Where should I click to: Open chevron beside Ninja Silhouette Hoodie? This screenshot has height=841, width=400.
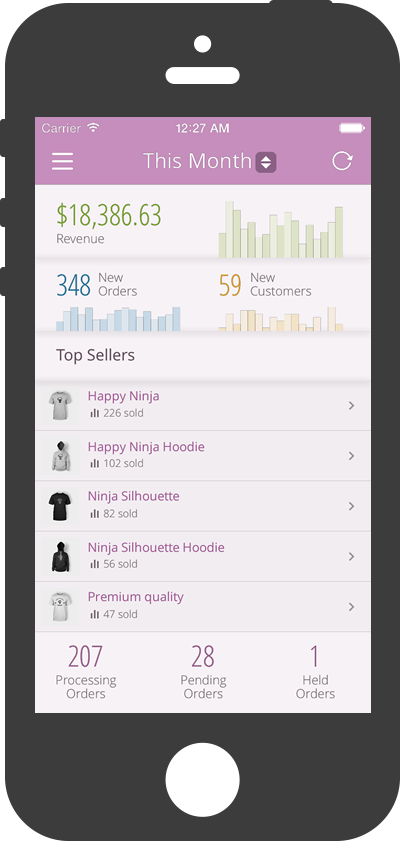coord(352,557)
